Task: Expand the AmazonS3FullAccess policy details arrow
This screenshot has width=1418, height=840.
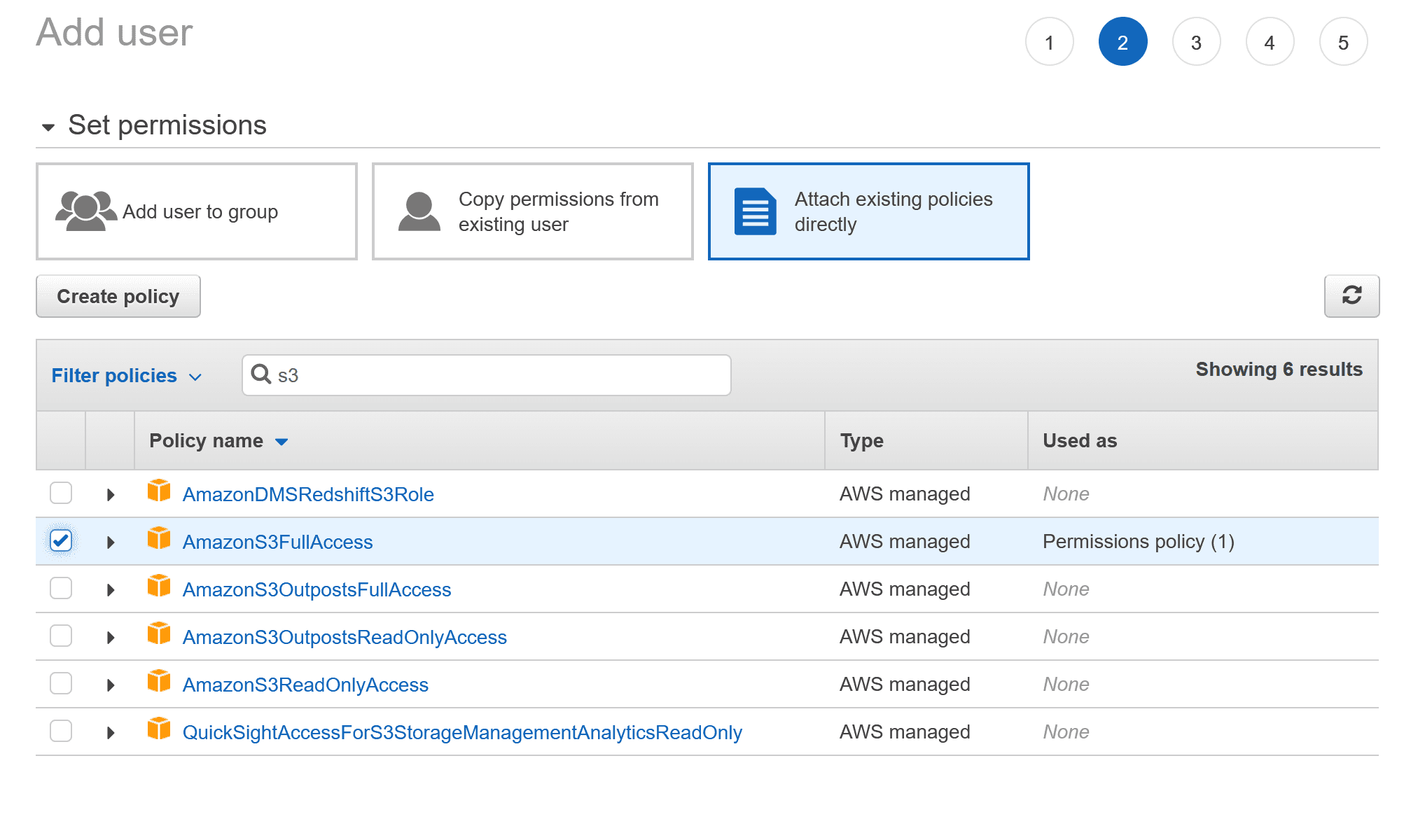Action: point(111,542)
